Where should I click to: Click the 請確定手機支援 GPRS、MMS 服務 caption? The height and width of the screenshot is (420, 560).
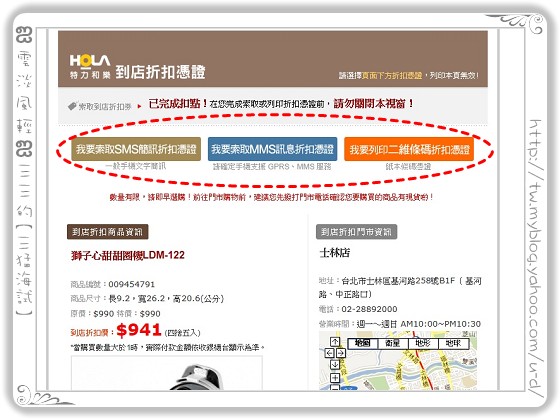[x=272, y=166]
